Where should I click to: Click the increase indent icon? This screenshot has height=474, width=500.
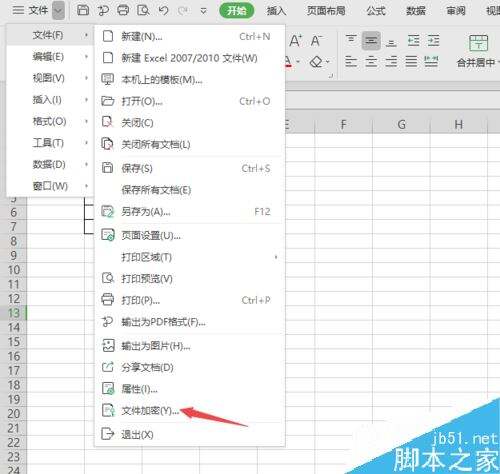point(433,41)
